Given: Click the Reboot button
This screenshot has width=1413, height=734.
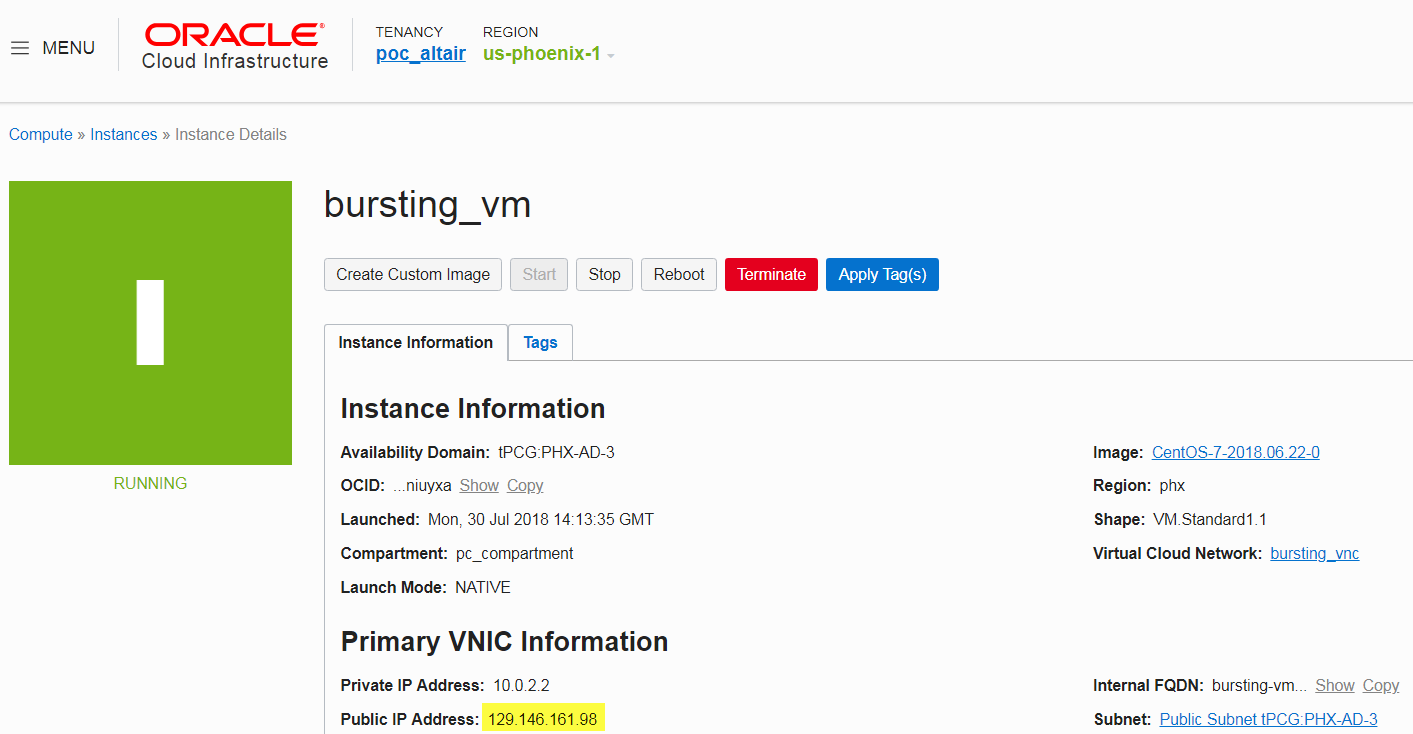Looking at the screenshot, I should (x=679, y=274).
